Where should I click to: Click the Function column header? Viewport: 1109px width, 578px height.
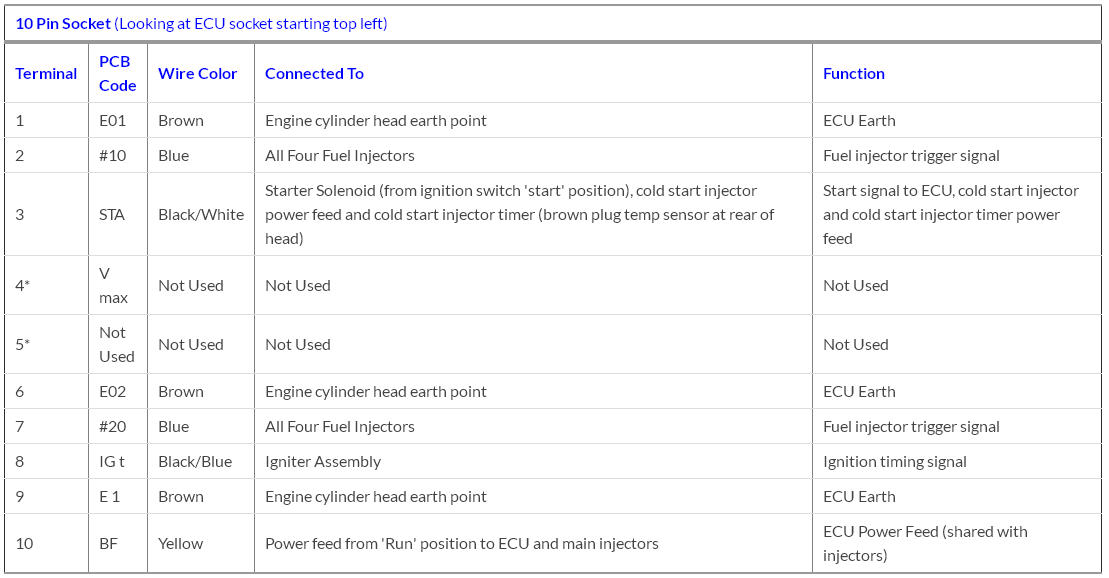(x=853, y=73)
